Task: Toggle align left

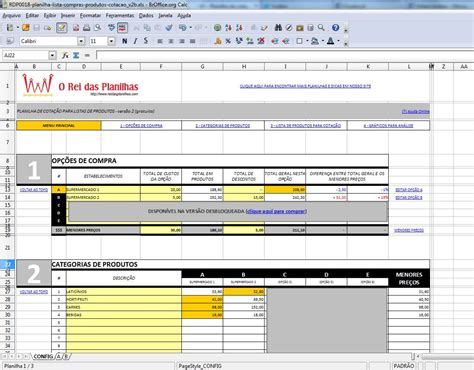Action: point(160,41)
